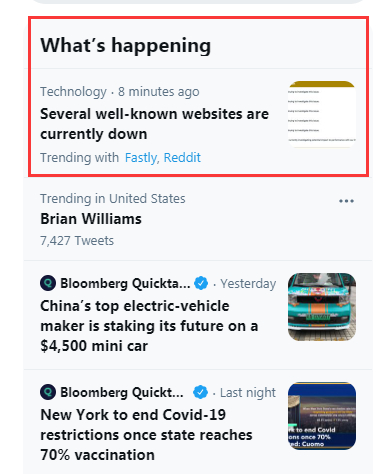Screen dimensions: 379x474
Task: Open New York to end Covid-19 restrictions headline
Action: tap(146, 435)
